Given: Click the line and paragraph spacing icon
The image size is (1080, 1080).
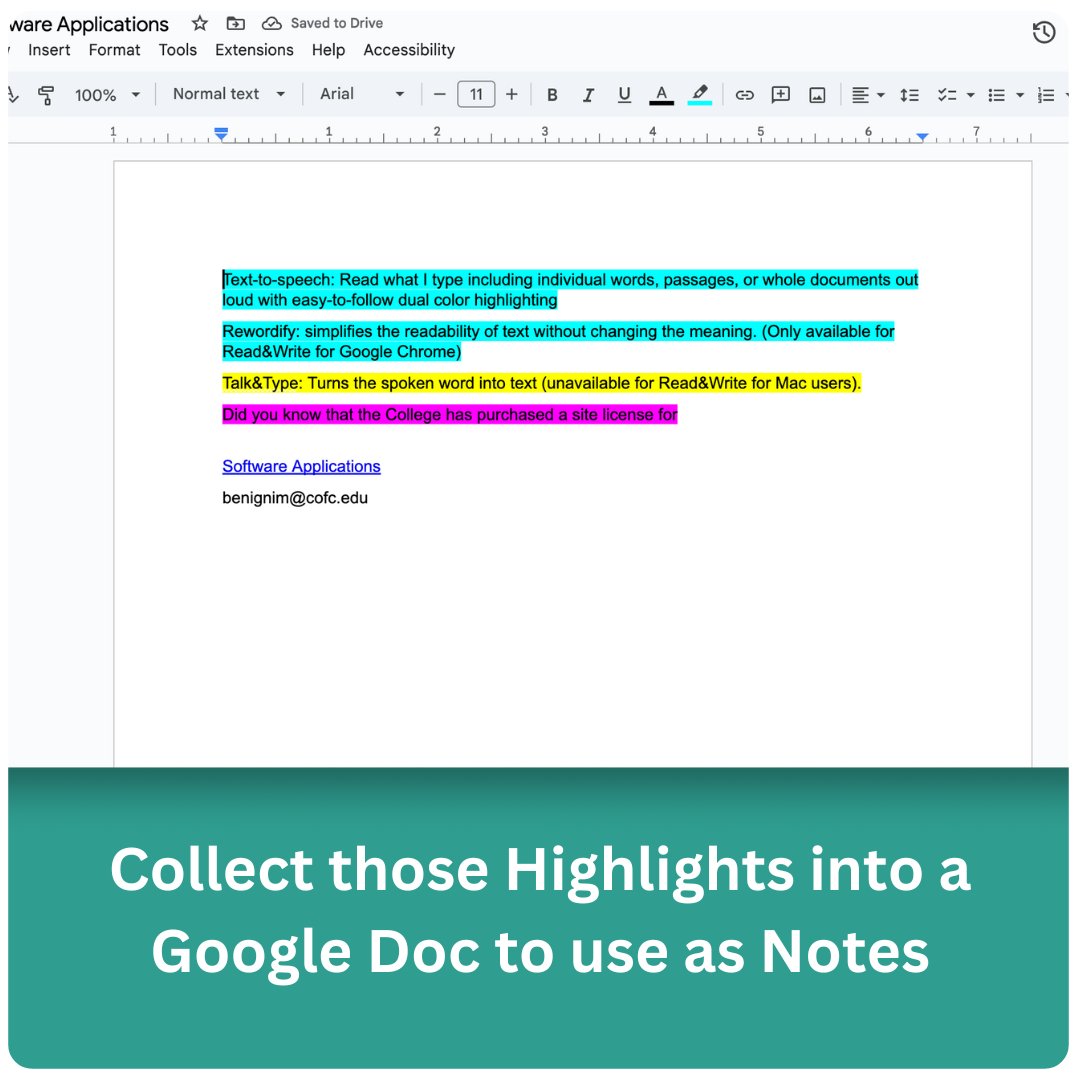Looking at the screenshot, I should click(x=909, y=95).
